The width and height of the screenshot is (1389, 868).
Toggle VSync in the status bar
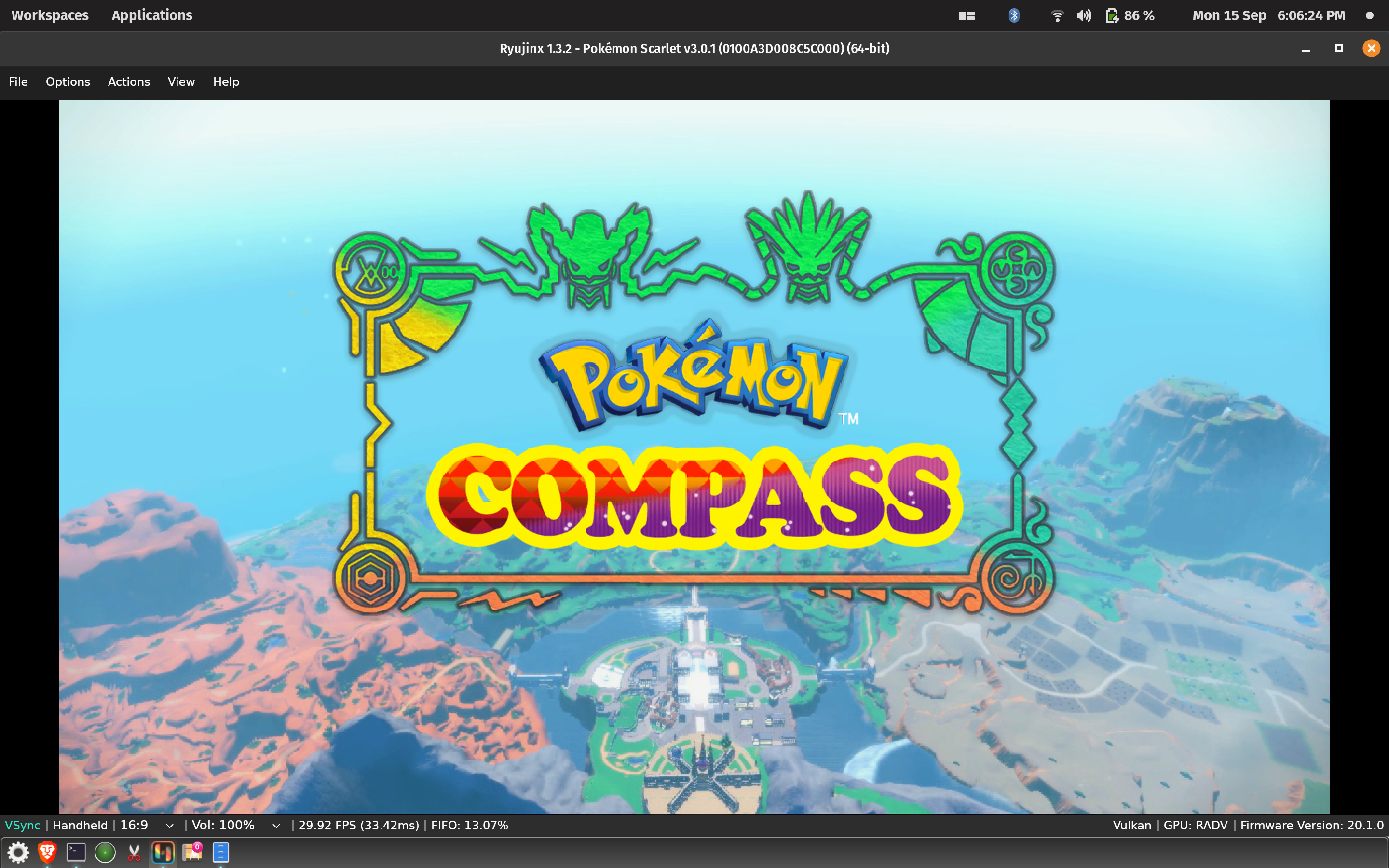click(22, 825)
